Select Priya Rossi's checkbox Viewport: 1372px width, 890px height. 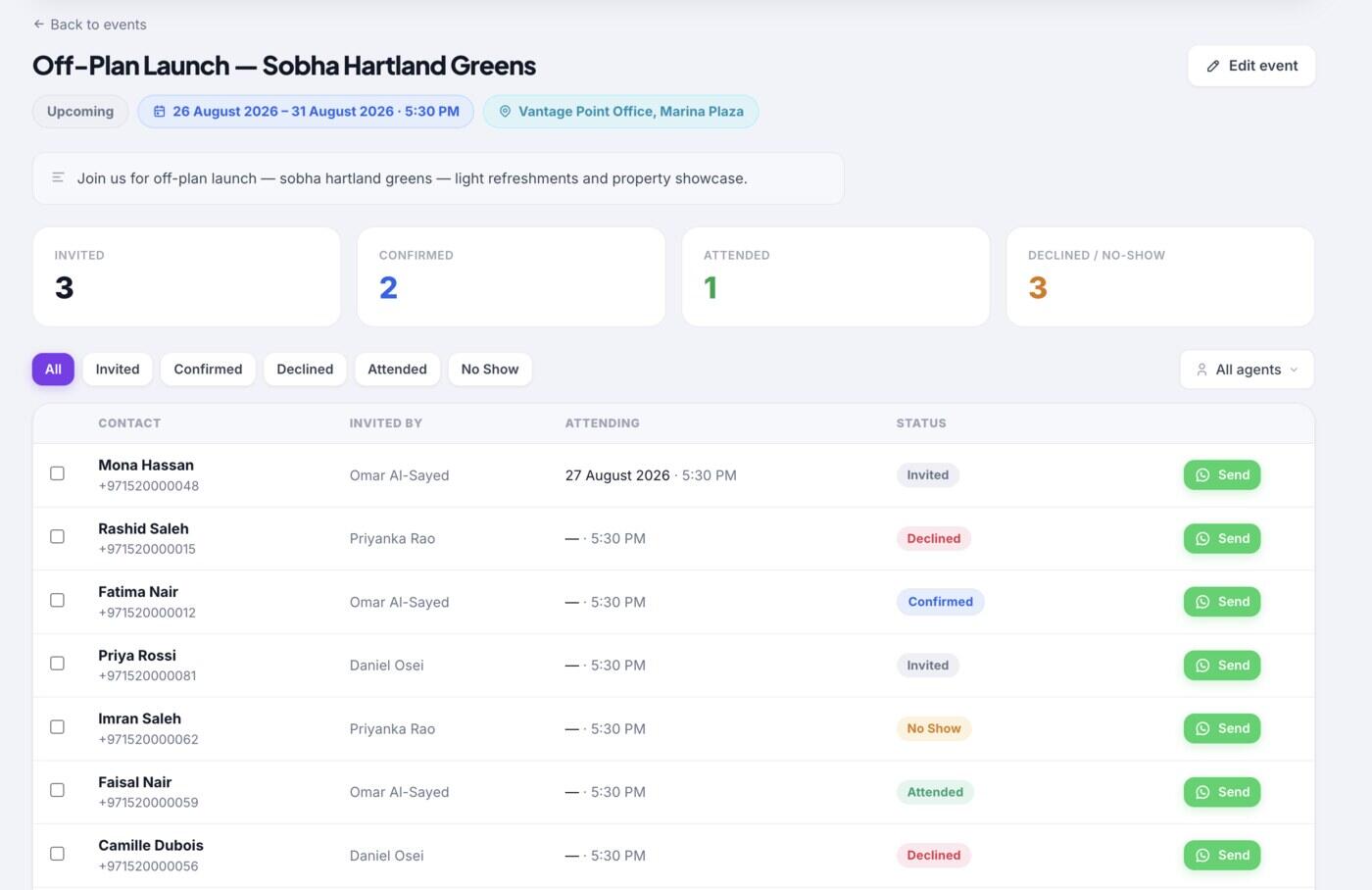(x=57, y=664)
